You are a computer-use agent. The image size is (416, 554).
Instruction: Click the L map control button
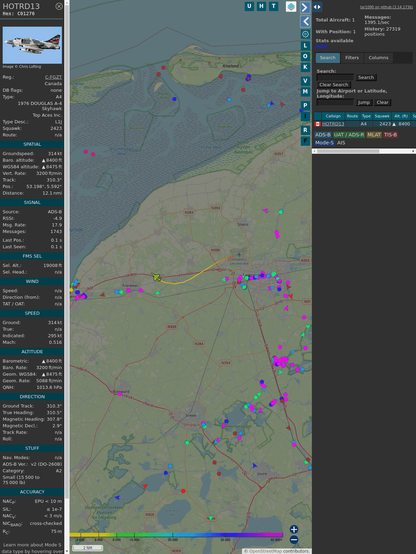(x=305, y=46)
